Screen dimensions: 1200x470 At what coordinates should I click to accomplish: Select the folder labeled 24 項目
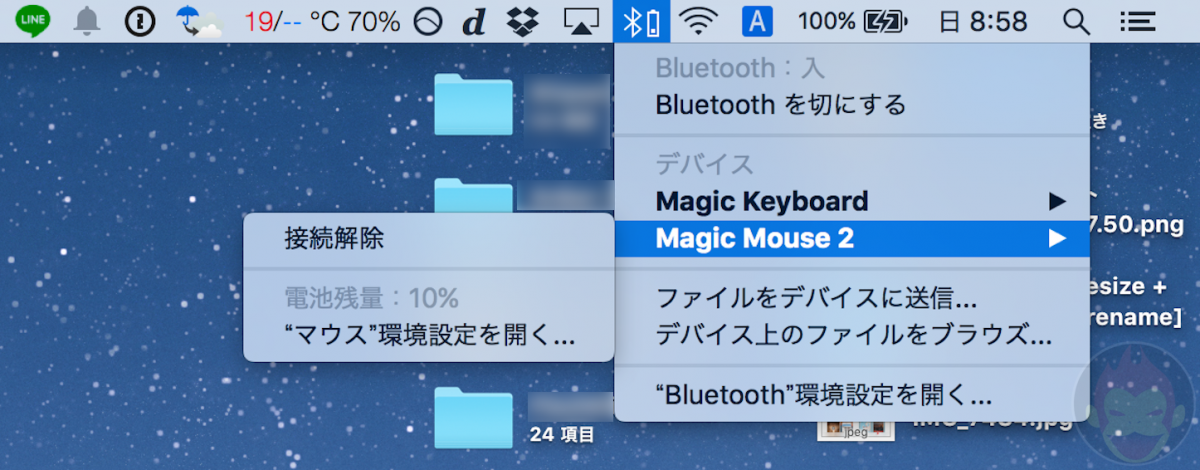[474, 417]
